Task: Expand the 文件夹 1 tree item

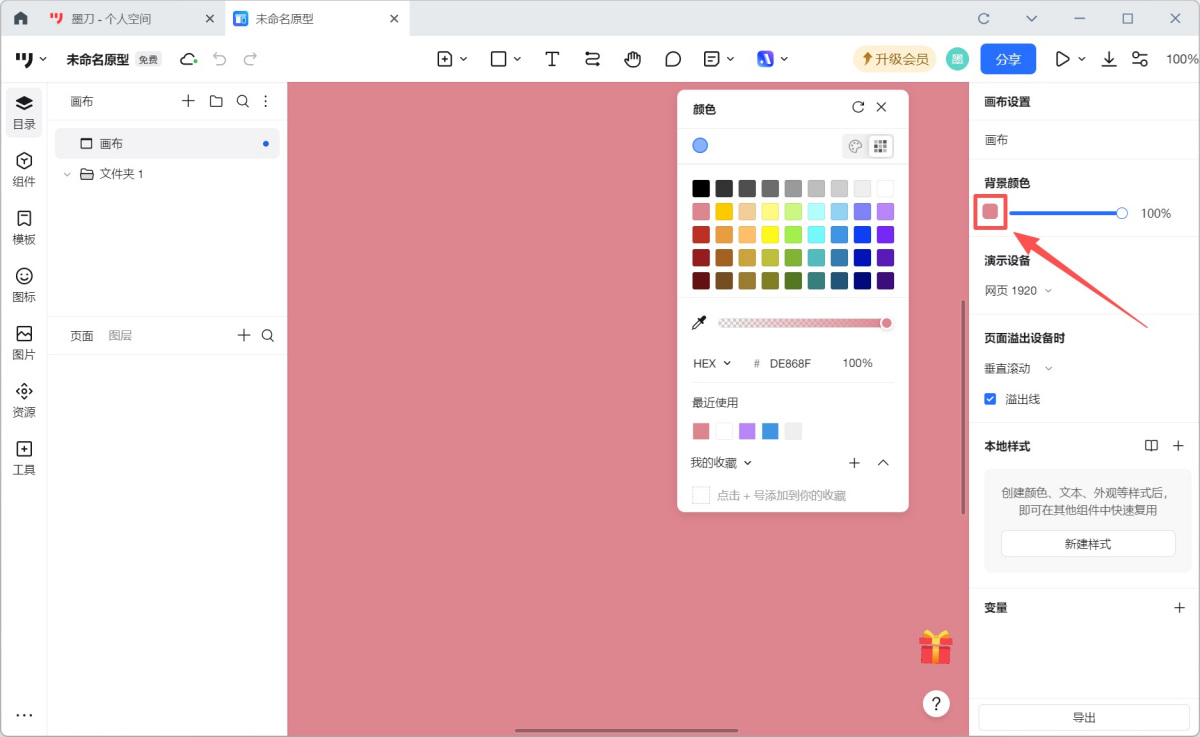Action: pyautogui.click(x=68, y=174)
